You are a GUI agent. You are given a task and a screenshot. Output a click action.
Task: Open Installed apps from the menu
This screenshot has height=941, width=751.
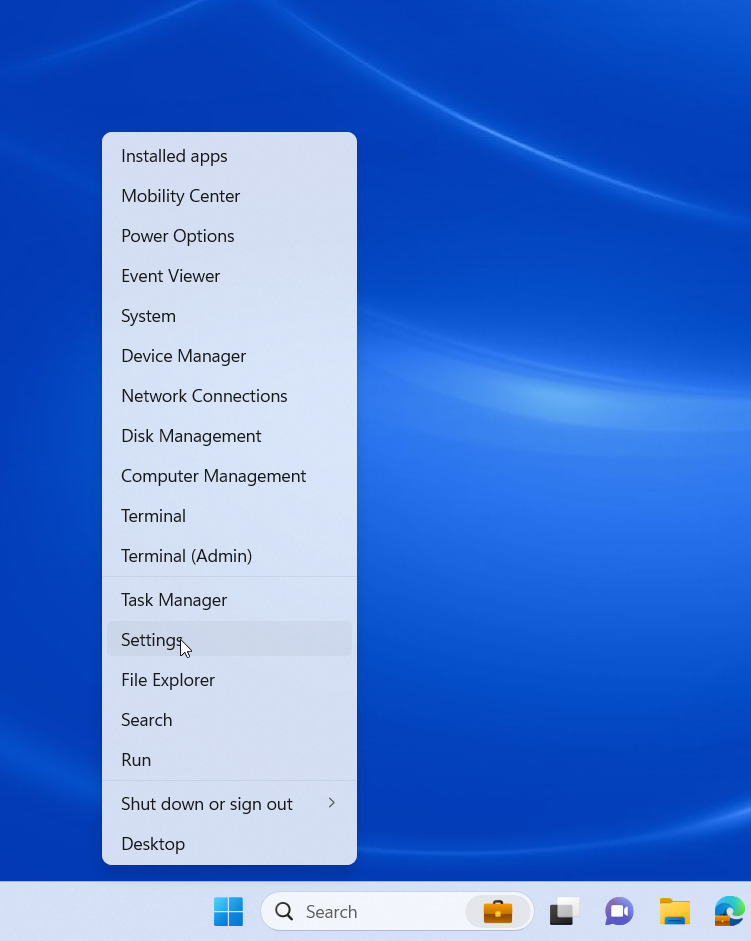(x=174, y=156)
